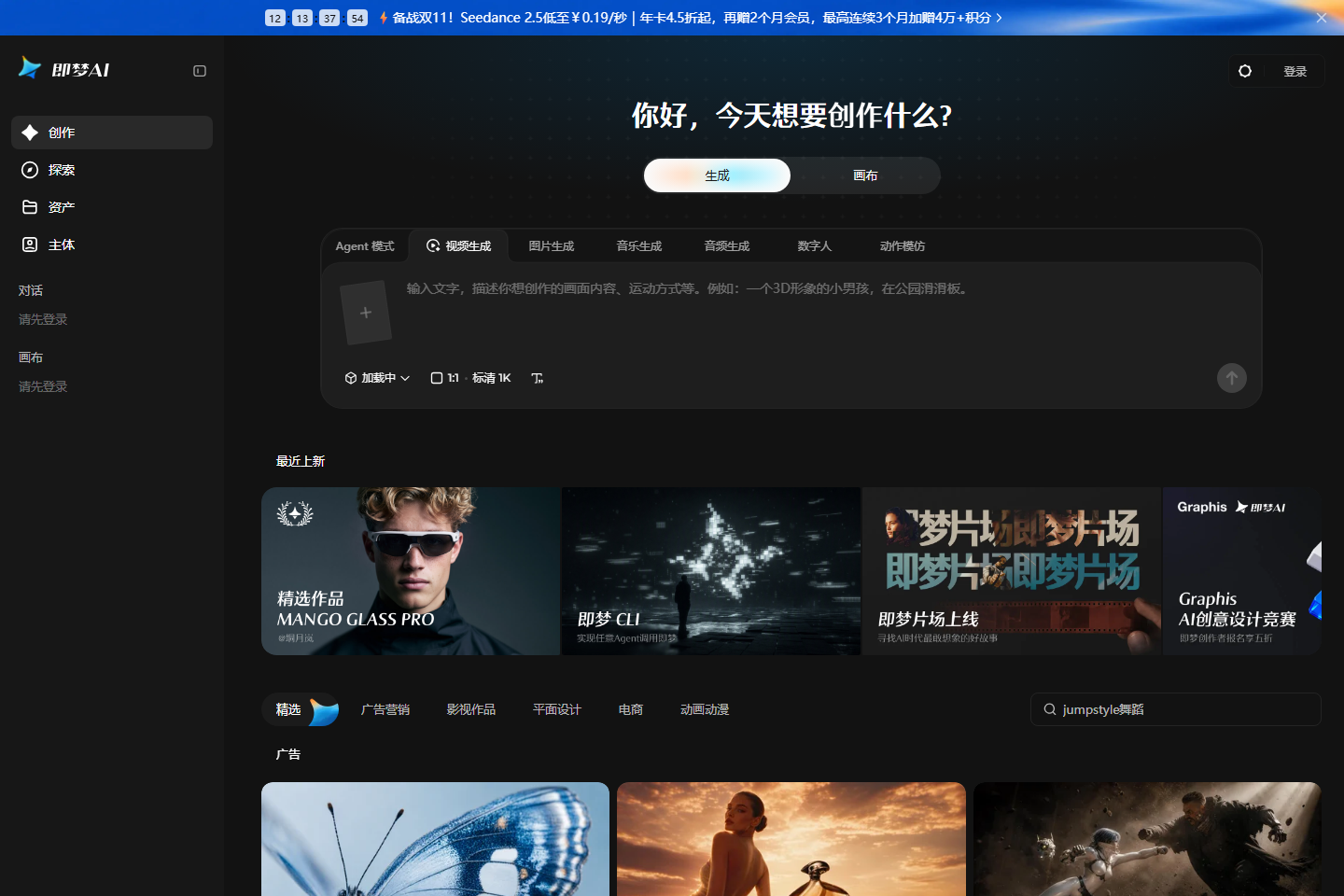The image size is (1344, 896).
Task: Click 请先登录 under 画布
Action: tap(43, 386)
